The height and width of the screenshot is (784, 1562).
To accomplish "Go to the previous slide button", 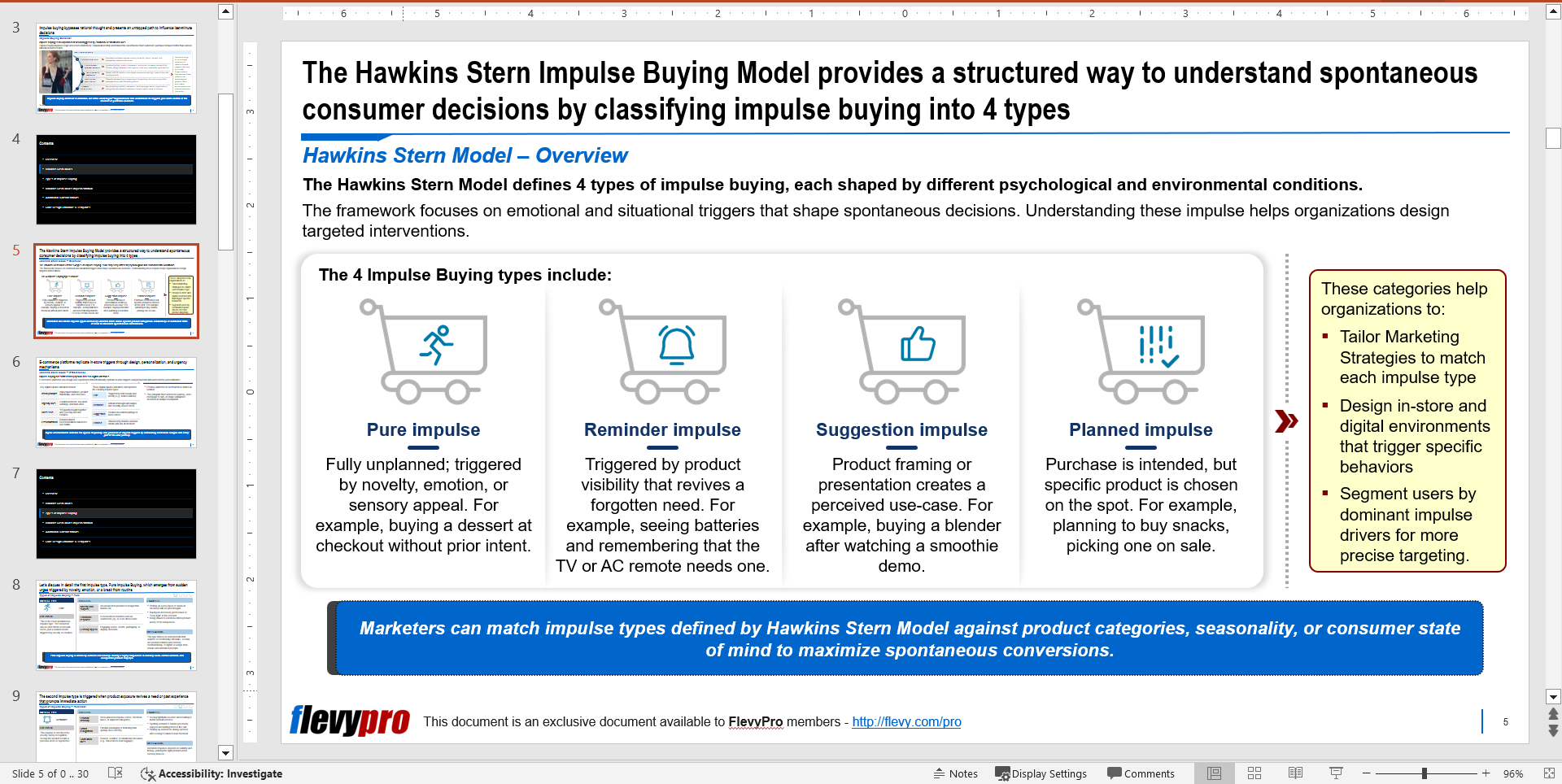I will click(1553, 714).
